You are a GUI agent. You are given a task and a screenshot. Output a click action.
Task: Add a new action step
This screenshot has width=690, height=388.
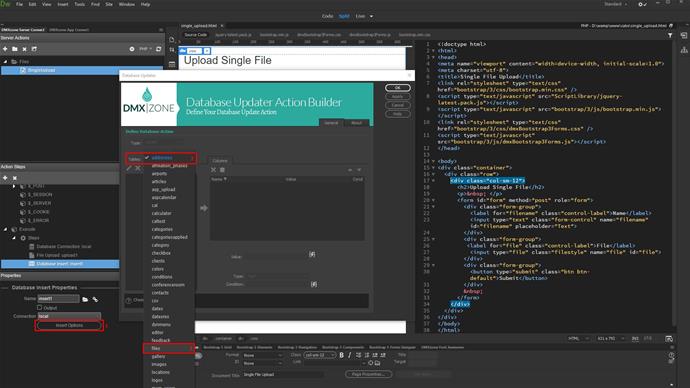tap(5, 178)
